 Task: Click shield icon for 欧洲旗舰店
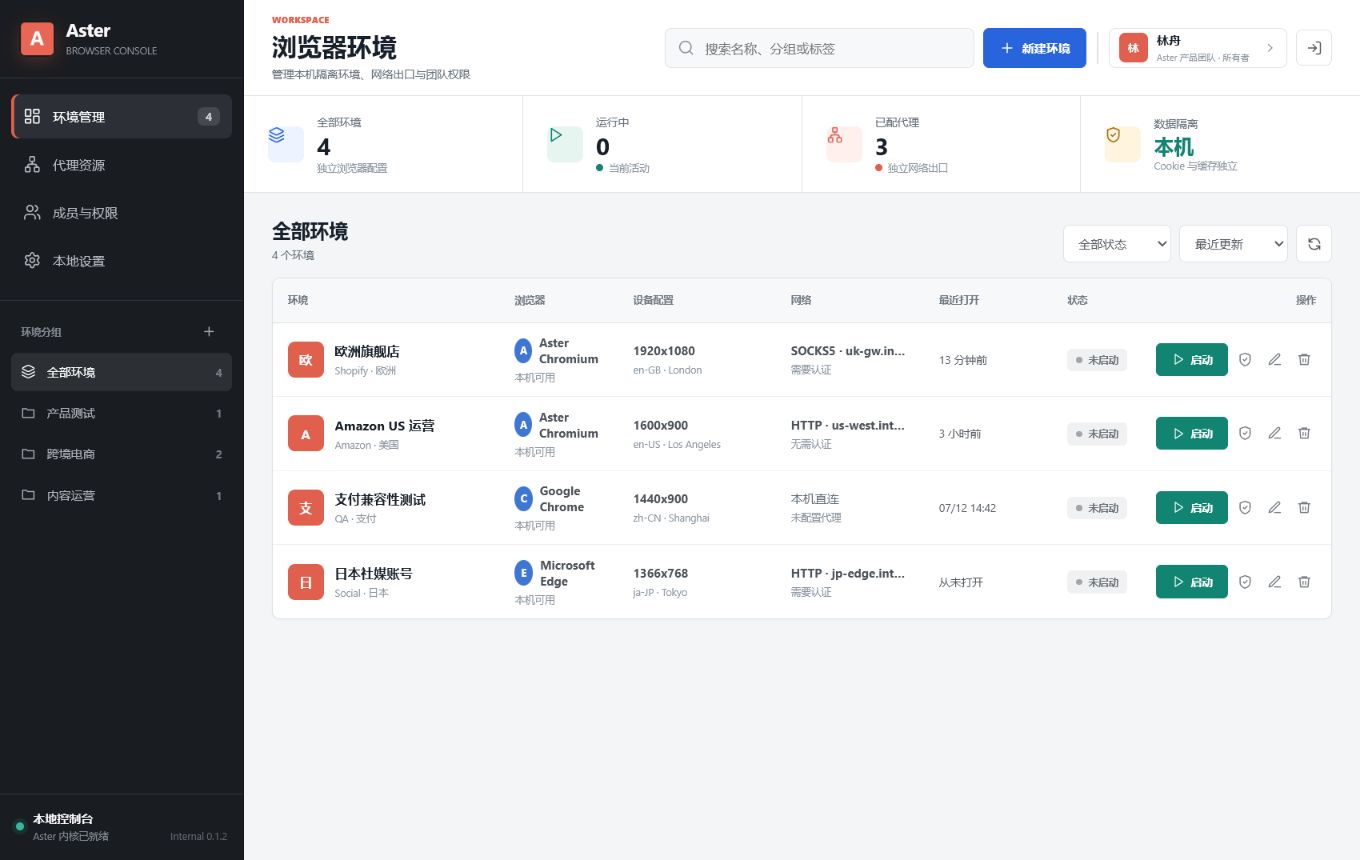click(1245, 359)
